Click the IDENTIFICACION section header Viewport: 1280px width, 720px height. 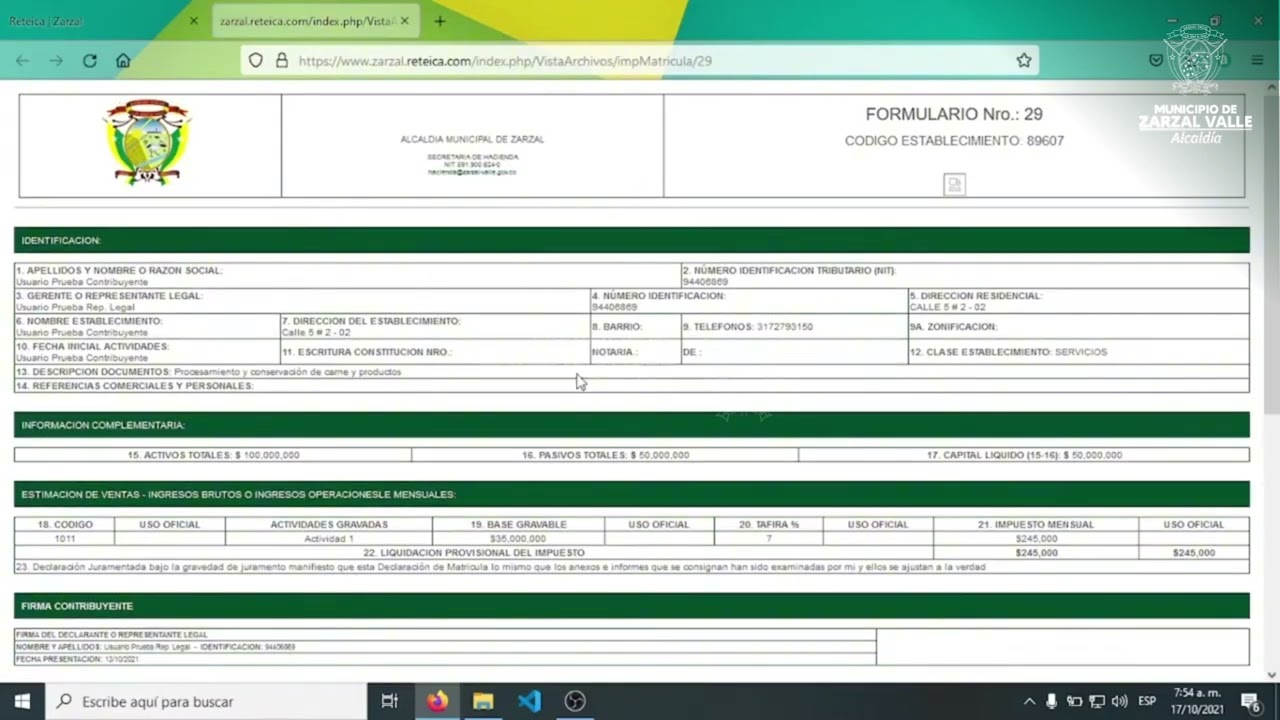(631, 240)
